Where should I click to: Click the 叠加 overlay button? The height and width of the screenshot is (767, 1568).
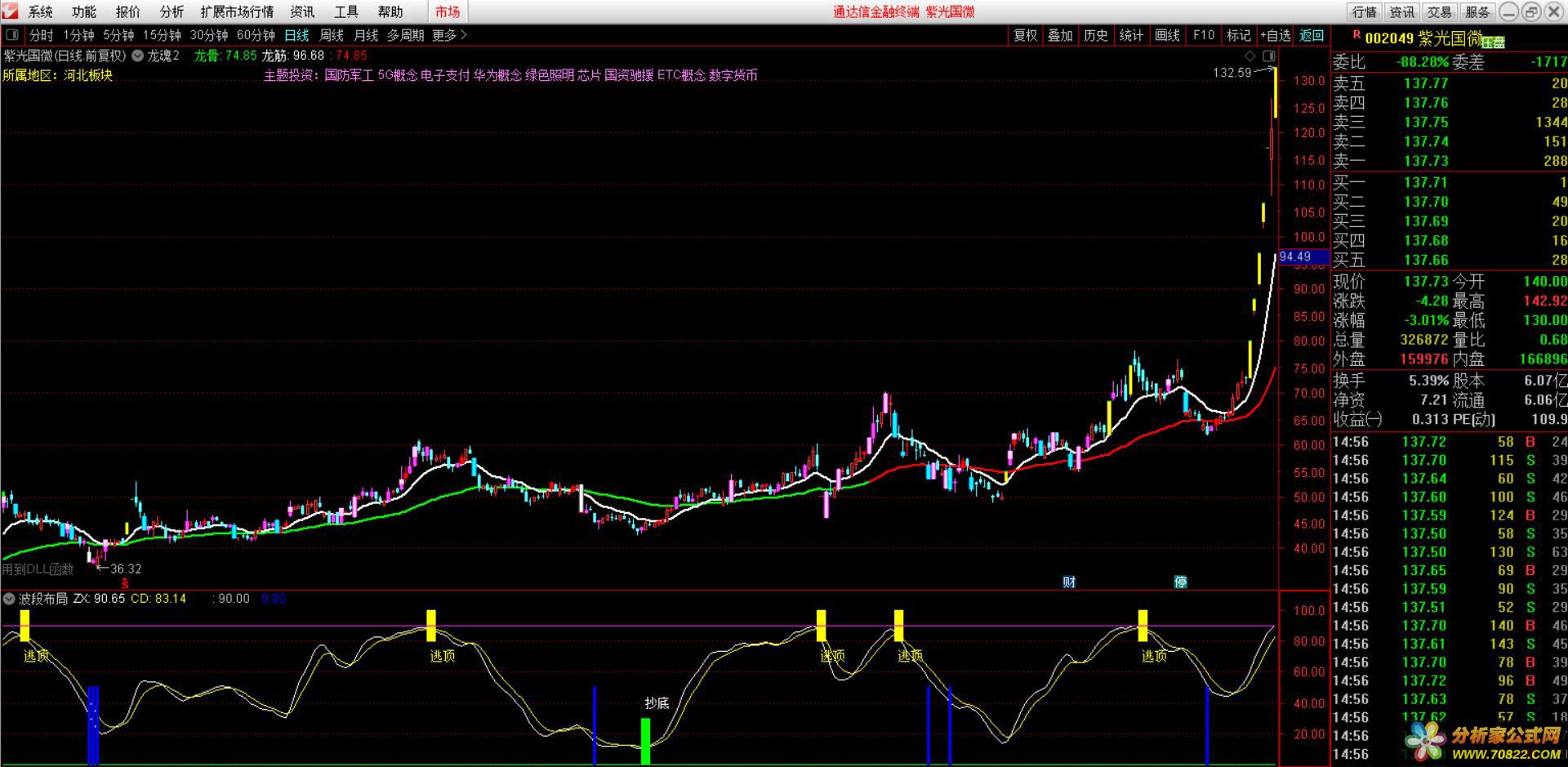coord(1060,35)
